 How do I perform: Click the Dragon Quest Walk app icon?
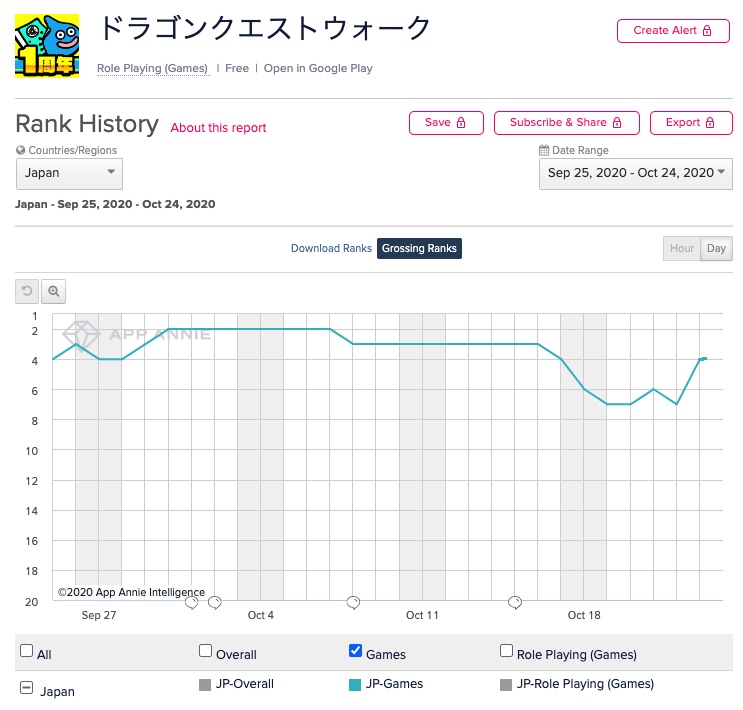point(47,46)
